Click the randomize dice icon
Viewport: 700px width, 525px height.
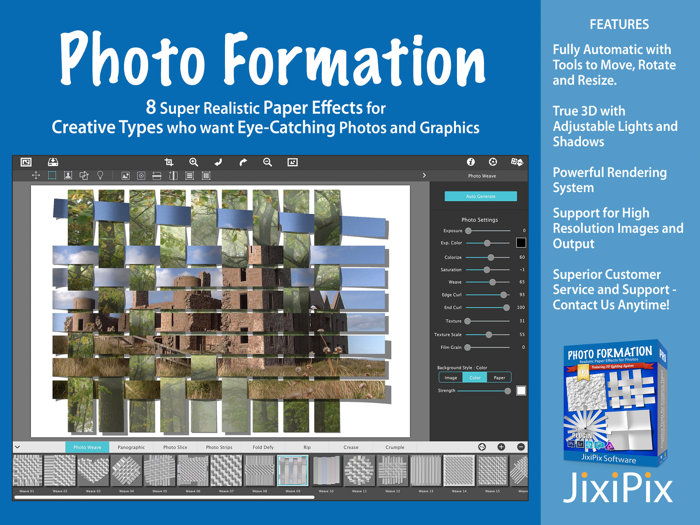(517, 162)
